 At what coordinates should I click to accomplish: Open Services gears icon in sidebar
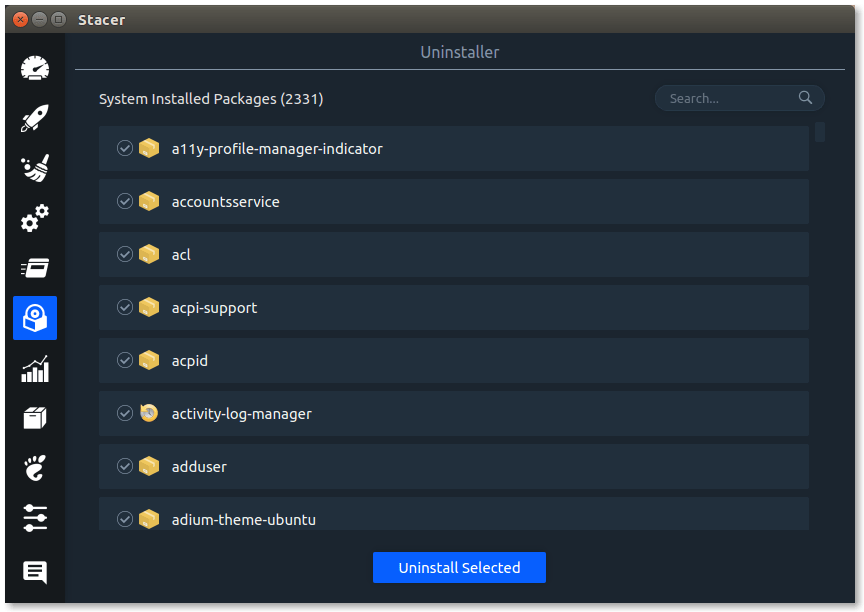[35, 218]
